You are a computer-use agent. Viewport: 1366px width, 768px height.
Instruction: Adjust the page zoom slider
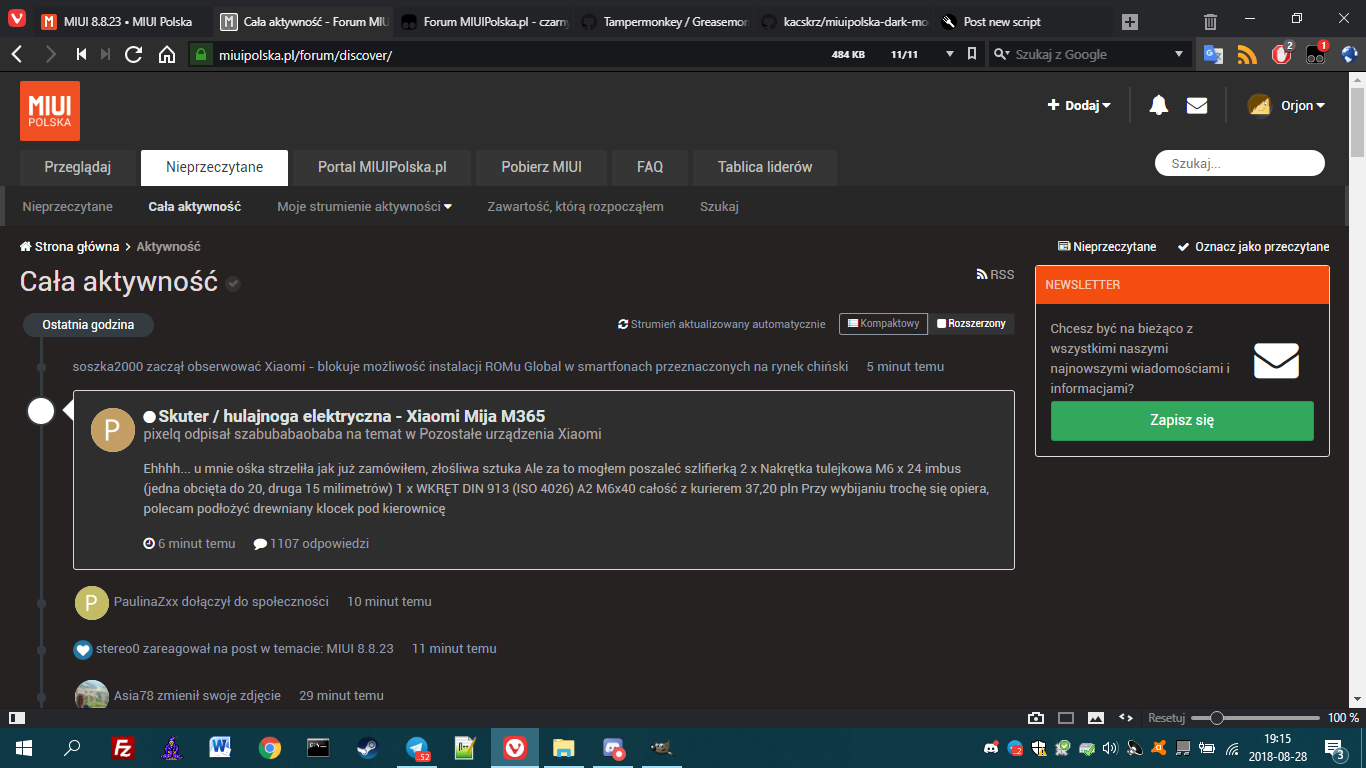coord(1217,718)
